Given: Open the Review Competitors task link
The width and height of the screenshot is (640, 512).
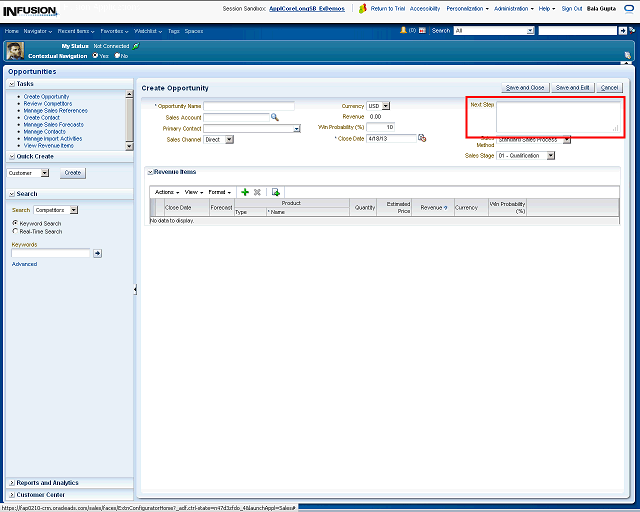Looking at the screenshot, I should [48, 103].
